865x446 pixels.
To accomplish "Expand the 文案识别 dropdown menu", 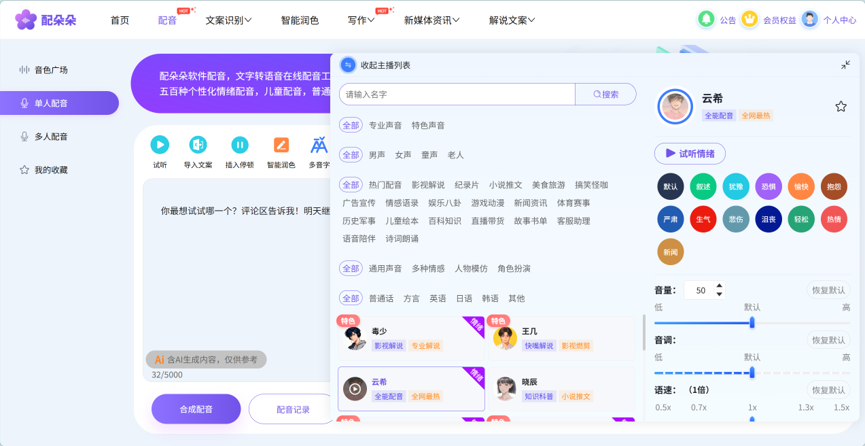I will pos(228,20).
